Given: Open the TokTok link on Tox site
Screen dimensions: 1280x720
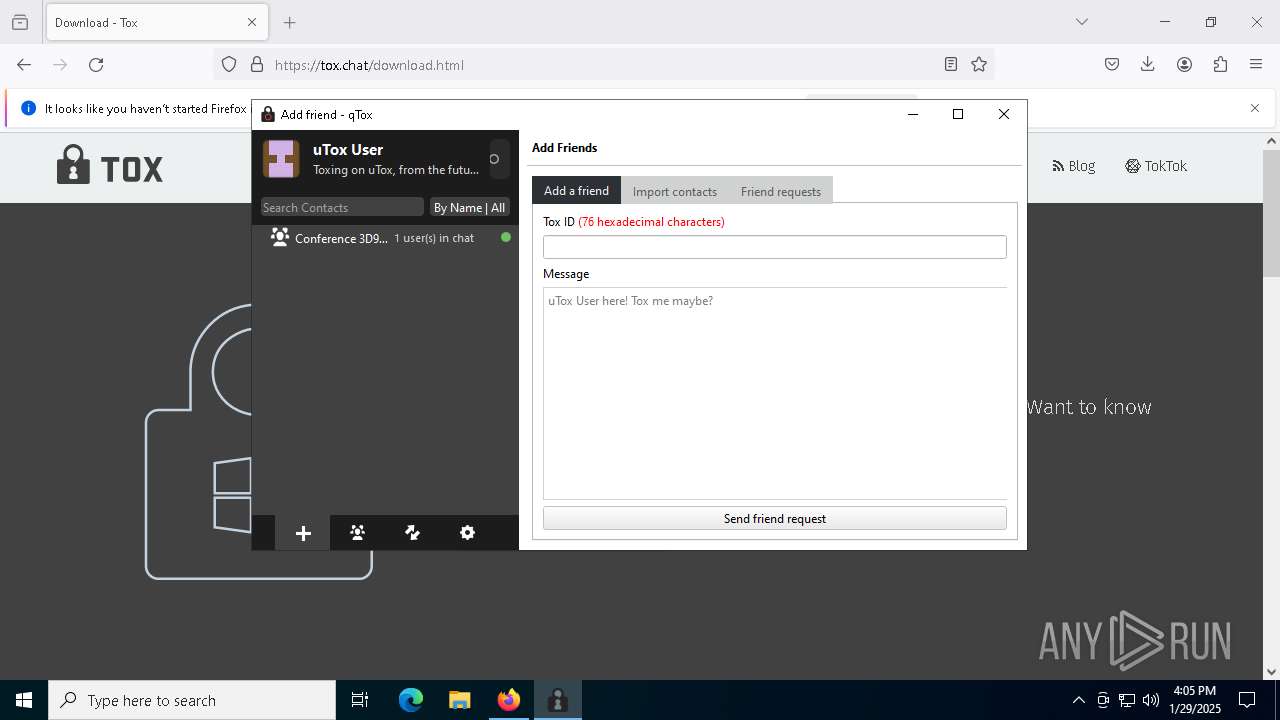Looking at the screenshot, I should click(1156, 166).
